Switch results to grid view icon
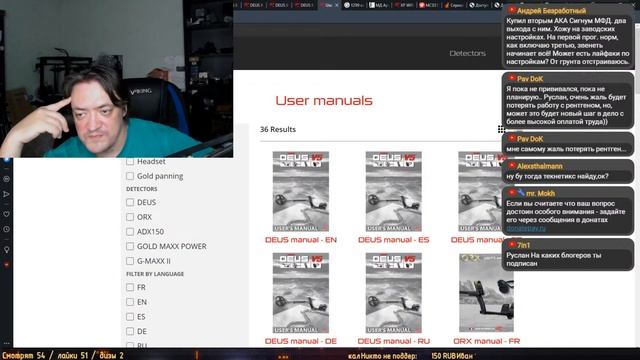 (501, 129)
